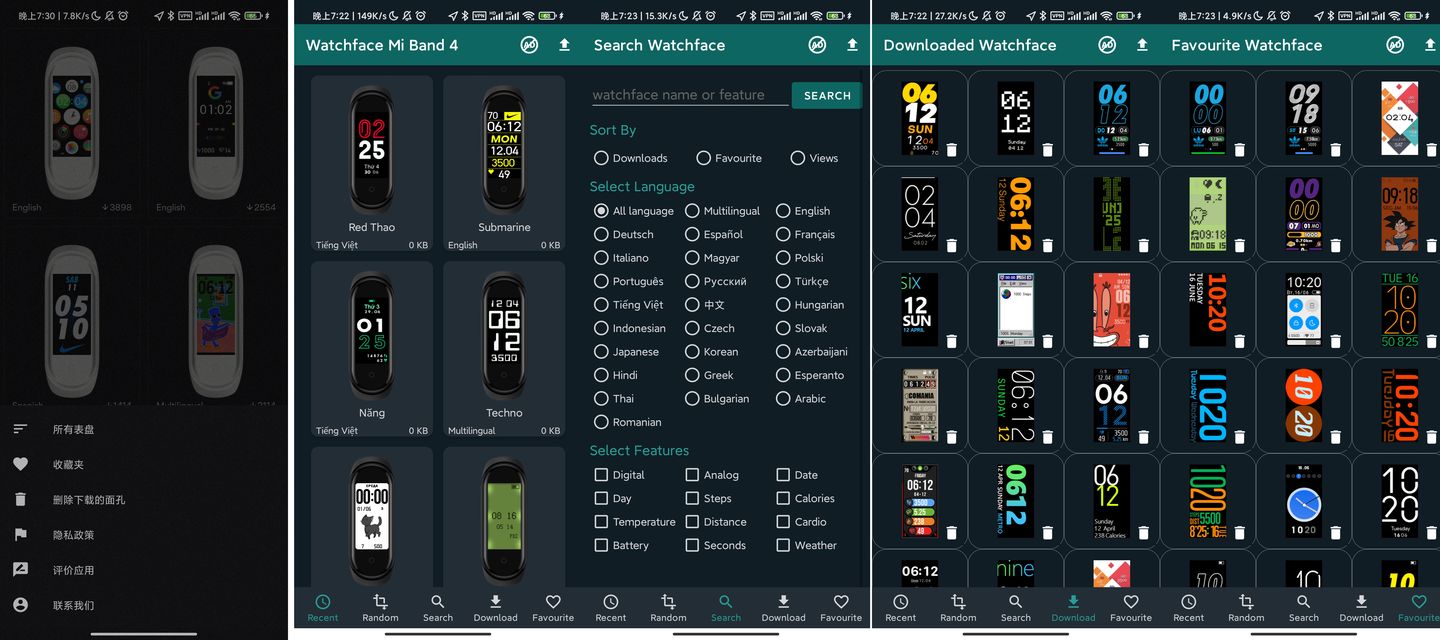Click trash icon beside favourite white 09 18 watchface

(1335, 150)
